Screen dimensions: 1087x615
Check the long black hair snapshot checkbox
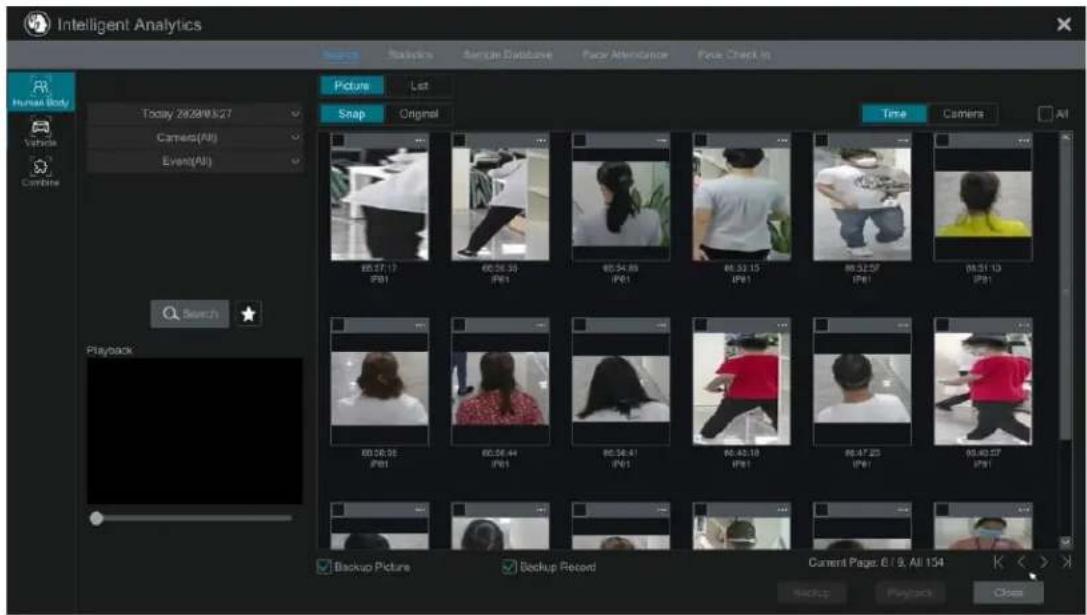(580, 325)
